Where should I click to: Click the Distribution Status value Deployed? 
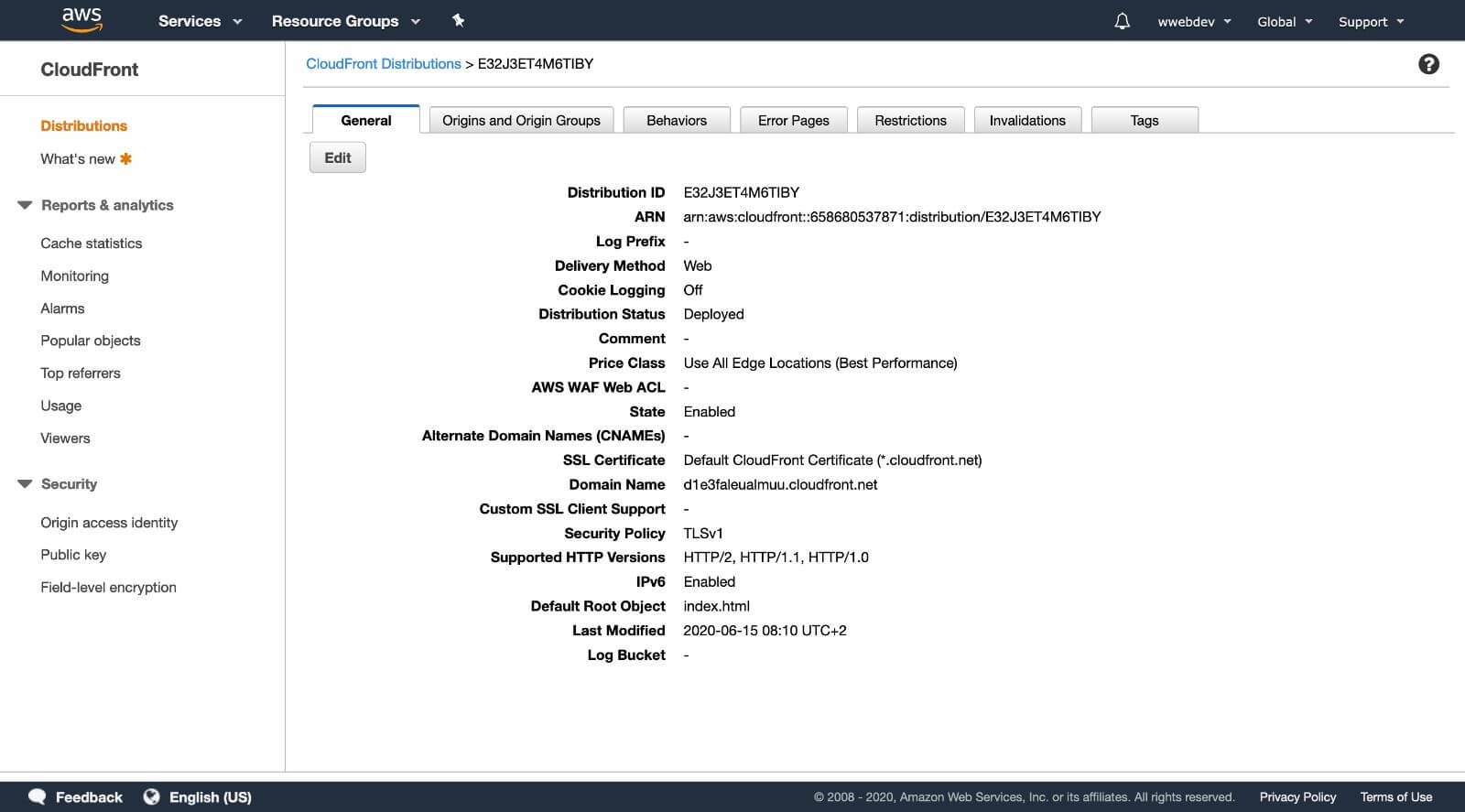[713, 314]
